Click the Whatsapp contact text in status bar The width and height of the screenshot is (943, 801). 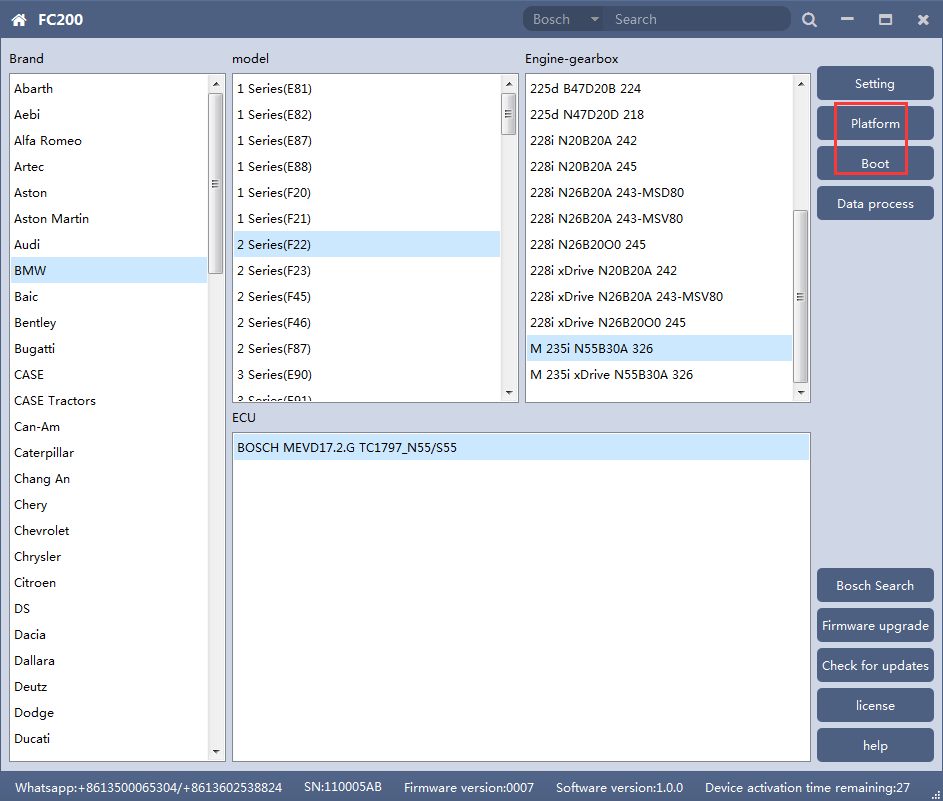tap(149, 788)
